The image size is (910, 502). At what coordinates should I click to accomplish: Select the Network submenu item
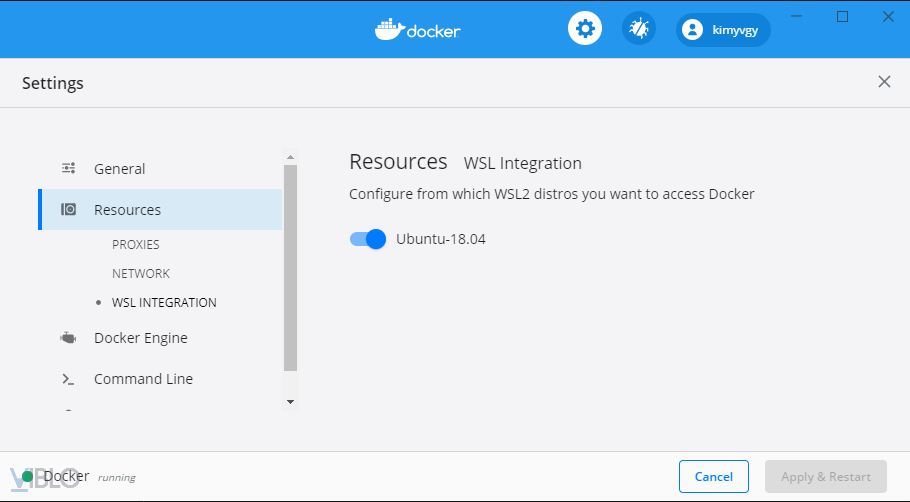[x=141, y=273]
